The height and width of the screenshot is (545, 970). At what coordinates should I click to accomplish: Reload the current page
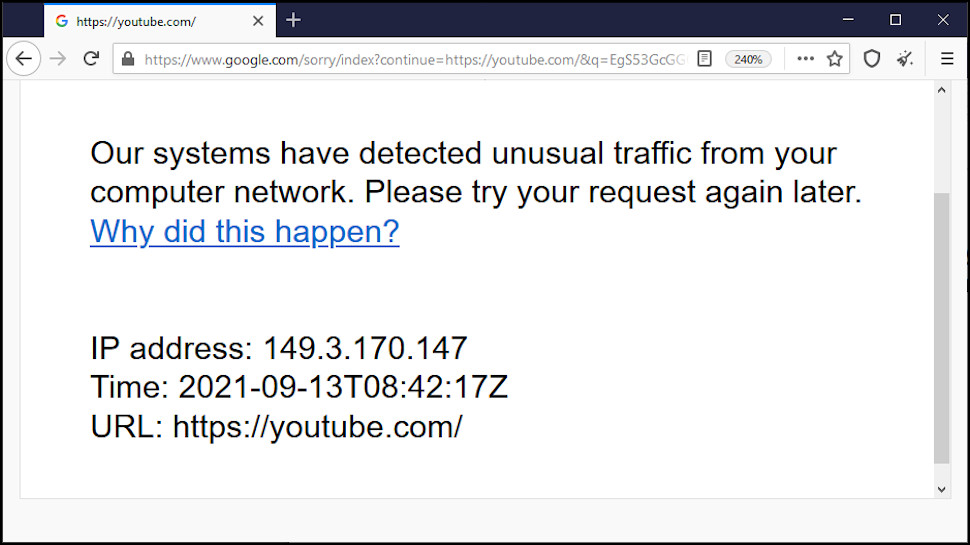(91, 59)
